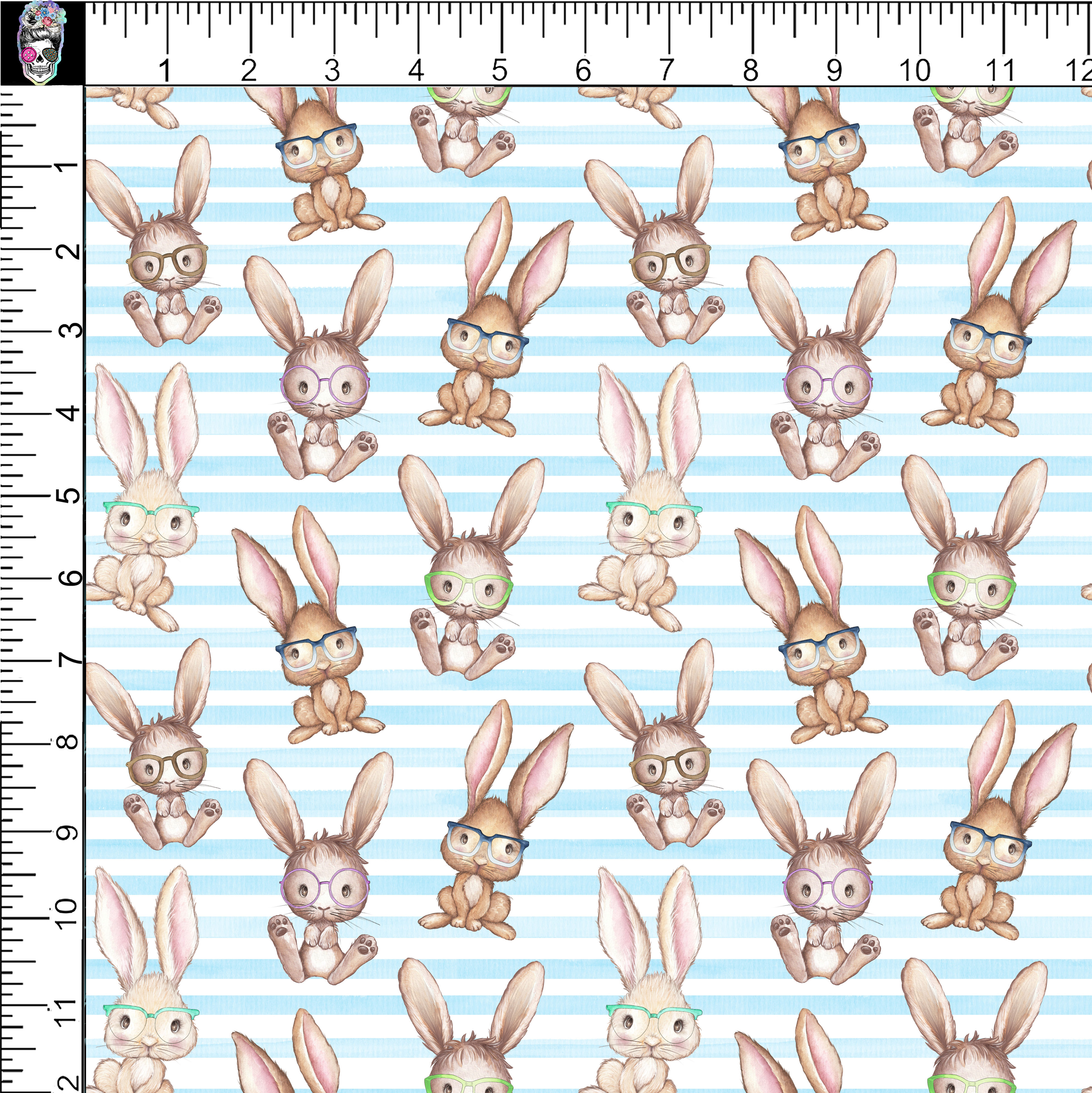Click the pink button eye on skull logo

(29, 55)
